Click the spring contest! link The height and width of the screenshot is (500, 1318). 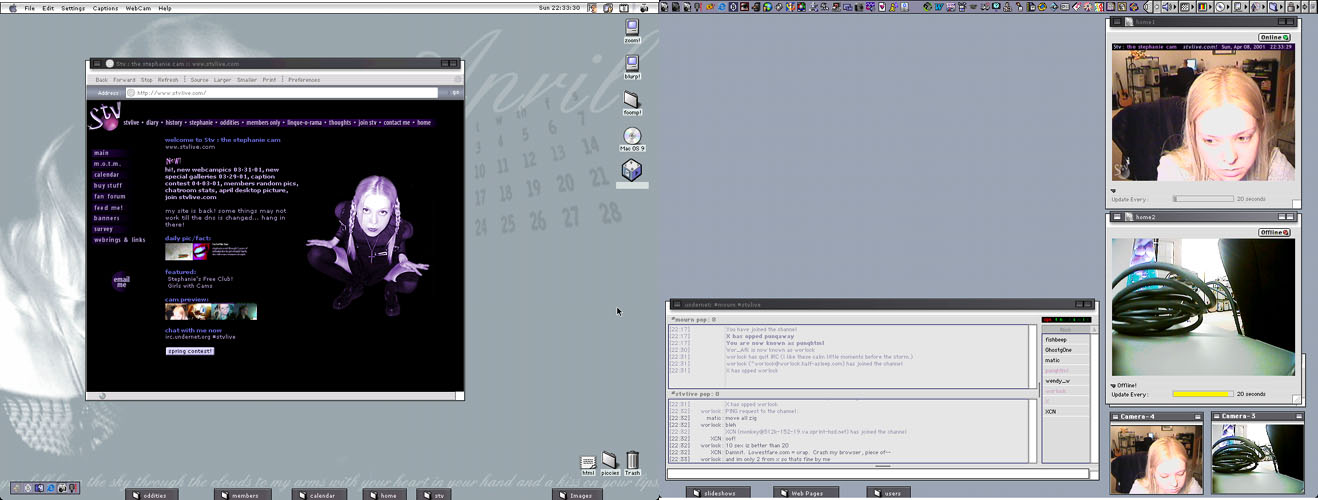(190, 351)
